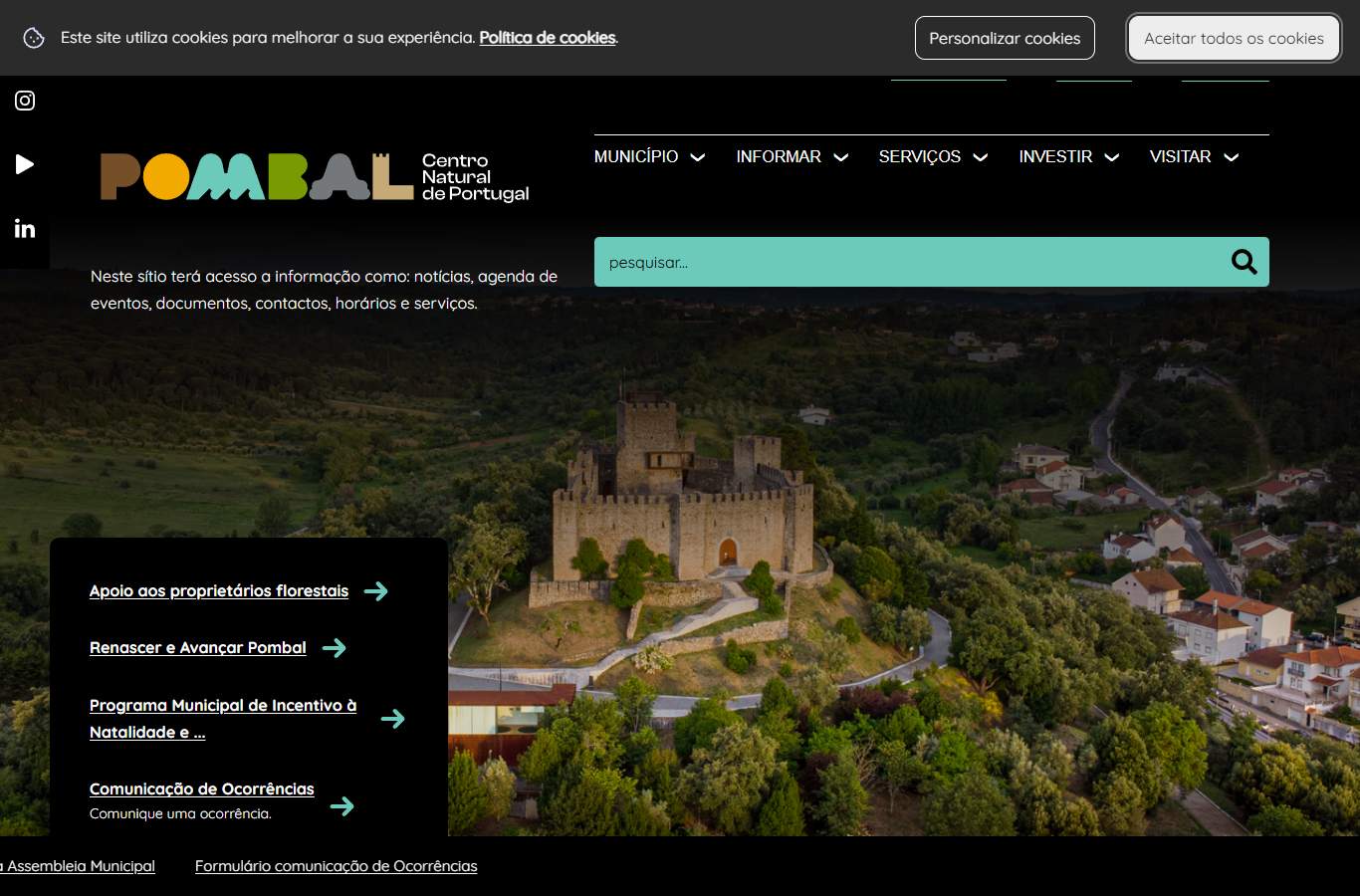Expand the Município menu chevron

(x=698, y=157)
